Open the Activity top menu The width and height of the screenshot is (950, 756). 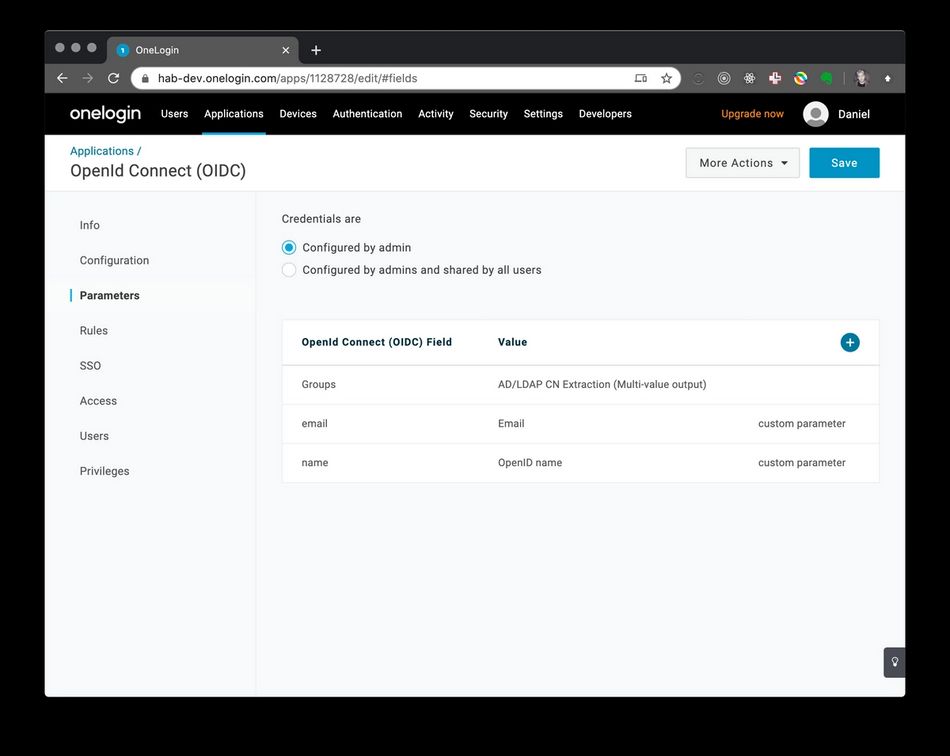point(436,114)
